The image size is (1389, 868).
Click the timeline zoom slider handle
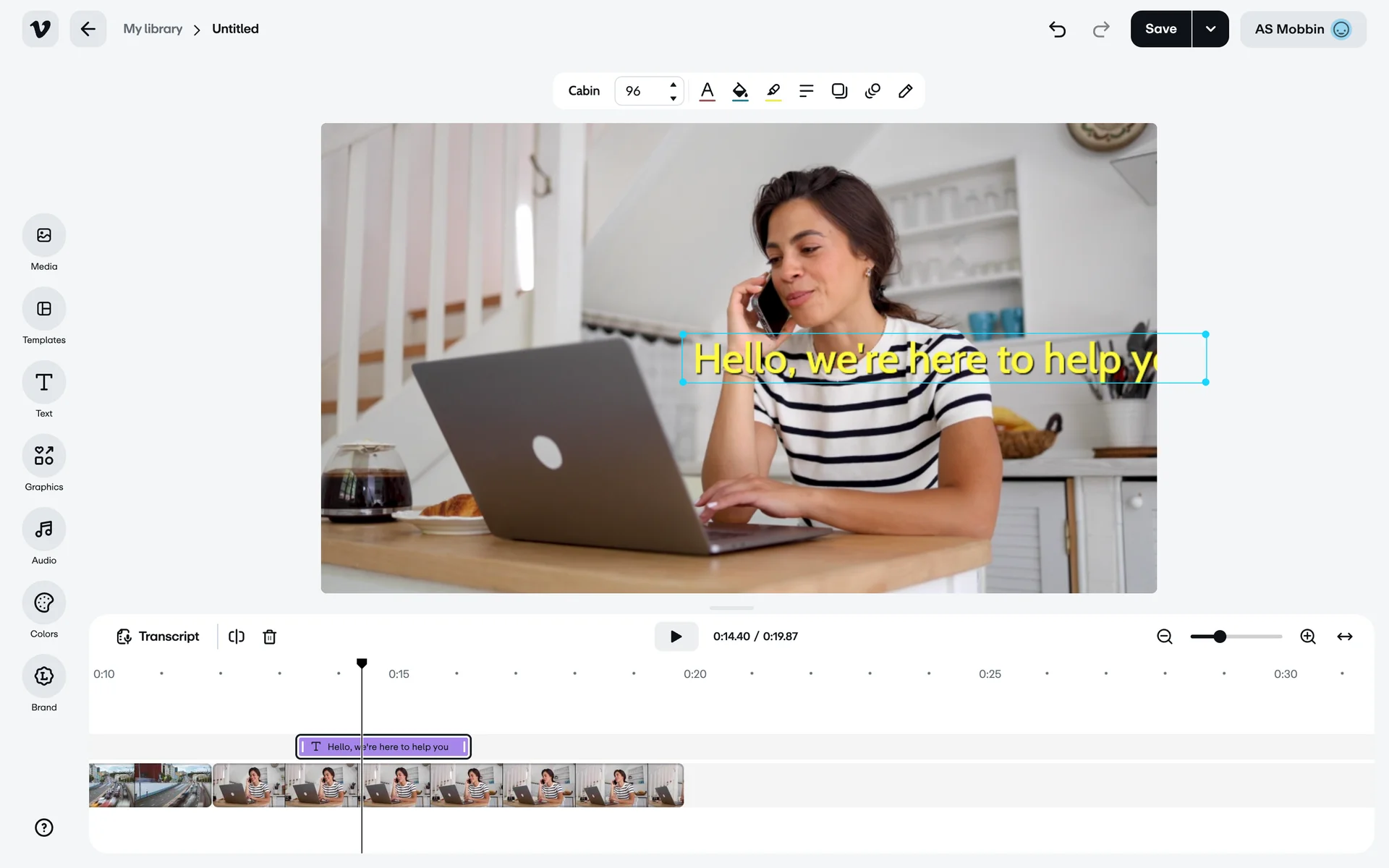click(x=1220, y=637)
